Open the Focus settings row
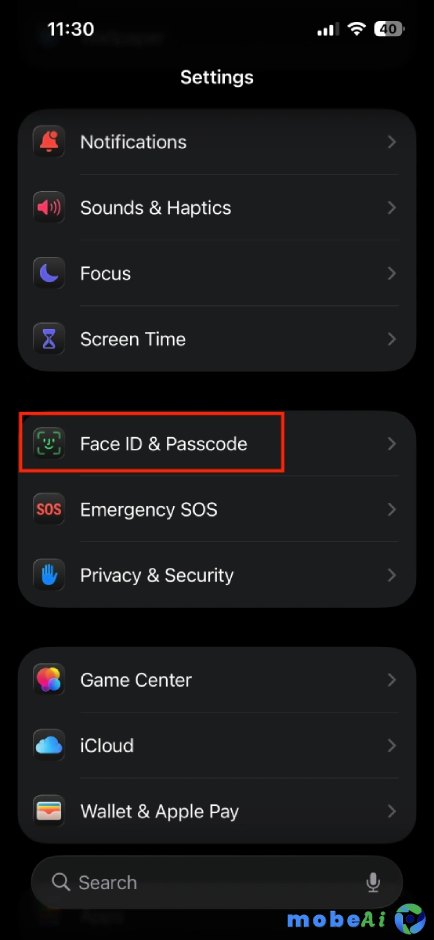Viewport: 434px width, 940px height. point(217,273)
